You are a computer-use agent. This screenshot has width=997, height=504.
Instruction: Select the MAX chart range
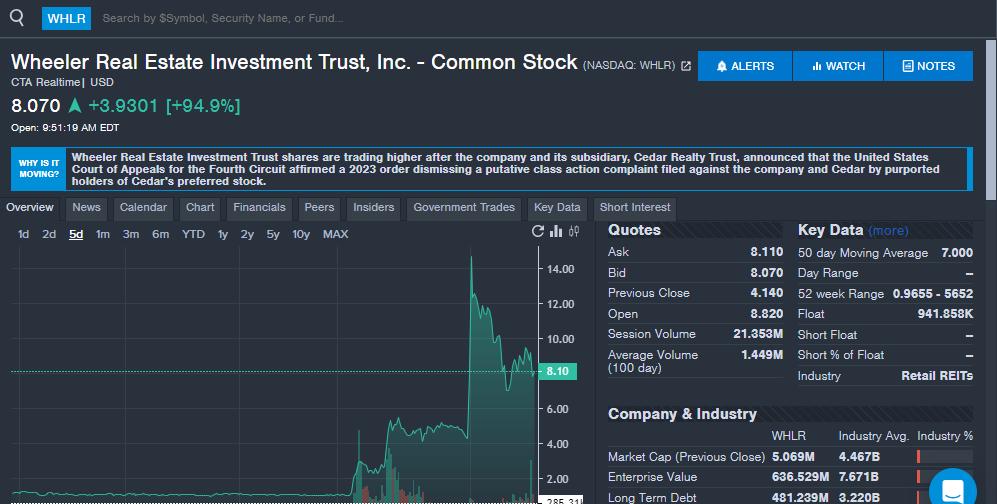pos(335,235)
